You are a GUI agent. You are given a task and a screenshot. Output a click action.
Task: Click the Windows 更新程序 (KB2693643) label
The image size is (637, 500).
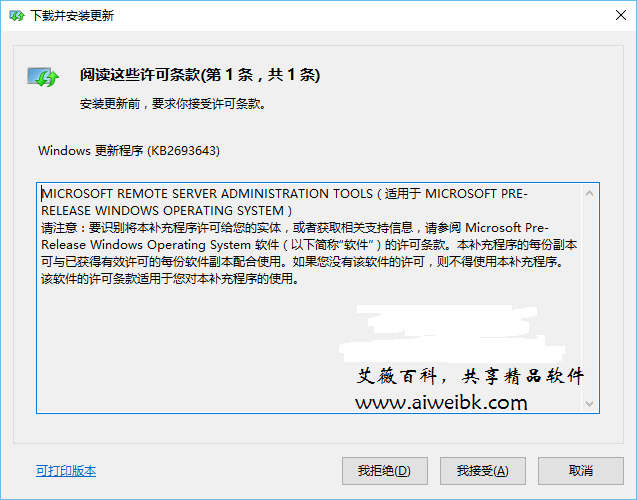tap(129, 151)
